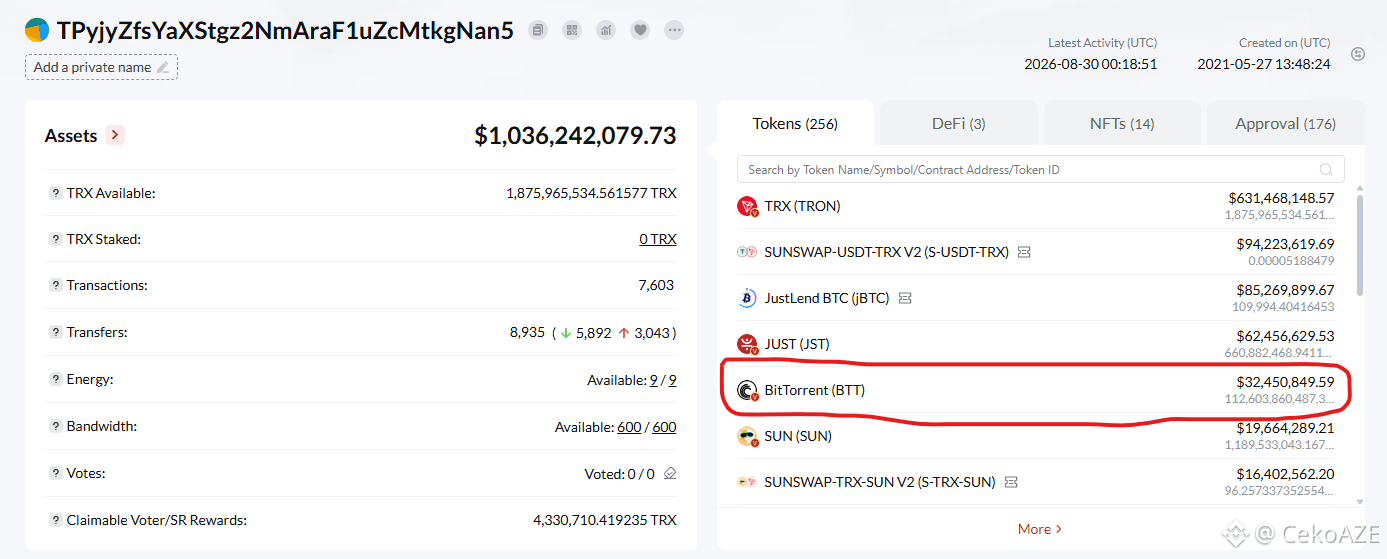Image resolution: width=1387 pixels, height=559 pixels.
Task: Click the SUN (SUN) token logo
Action: pos(747,436)
